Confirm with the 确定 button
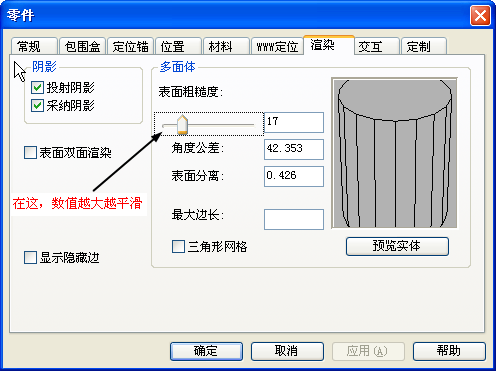This screenshot has width=496, height=371. coord(206,351)
